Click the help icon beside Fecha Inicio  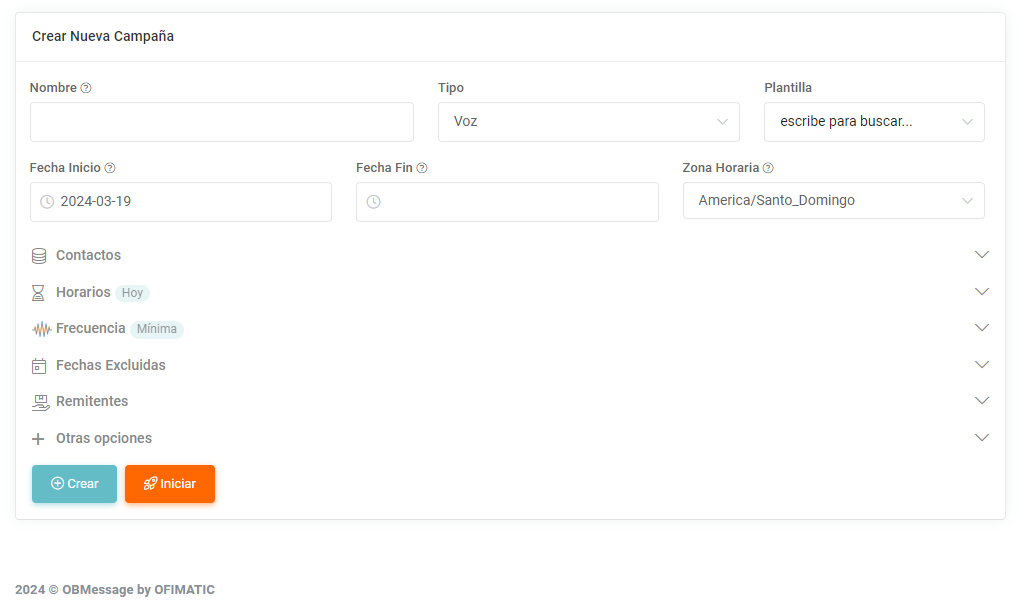pyautogui.click(x=110, y=168)
